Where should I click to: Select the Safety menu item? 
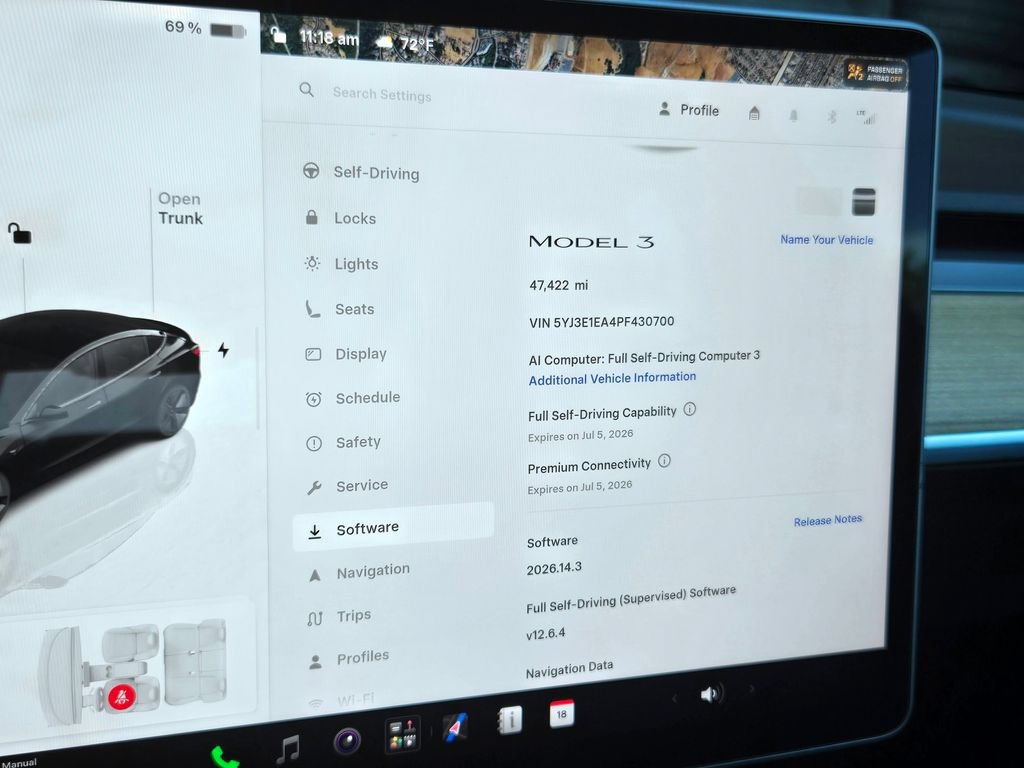[x=344, y=442]
